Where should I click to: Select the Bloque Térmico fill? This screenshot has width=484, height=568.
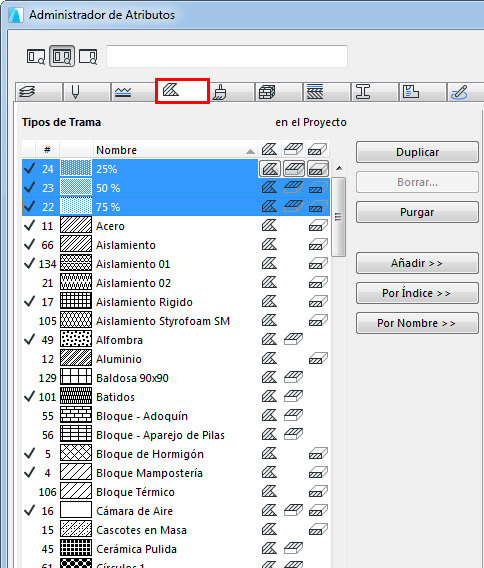(x=176, y=492)
